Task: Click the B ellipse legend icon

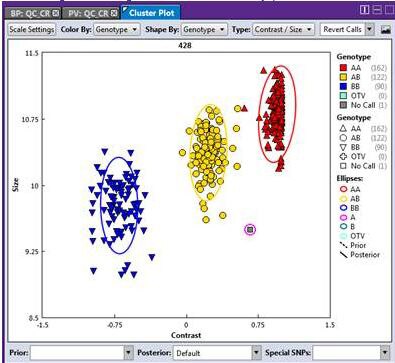Action: (343, 226)
